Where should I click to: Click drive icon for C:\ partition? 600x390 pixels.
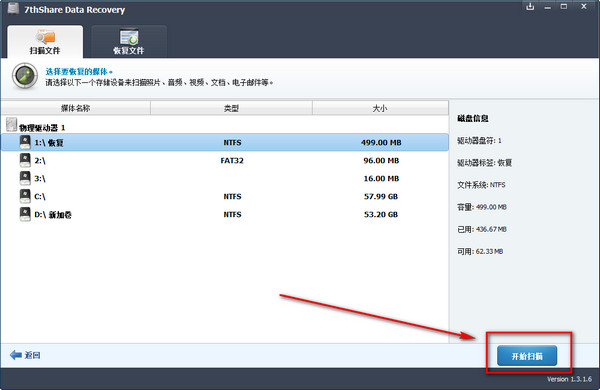tap(25, 196)
